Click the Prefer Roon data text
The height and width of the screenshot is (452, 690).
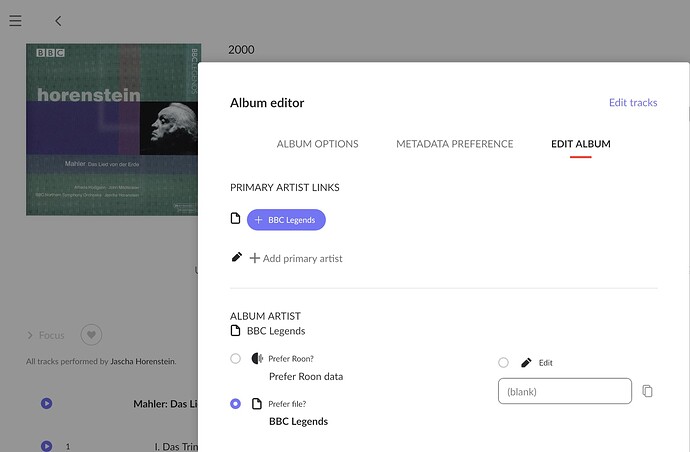coord(306,376)
